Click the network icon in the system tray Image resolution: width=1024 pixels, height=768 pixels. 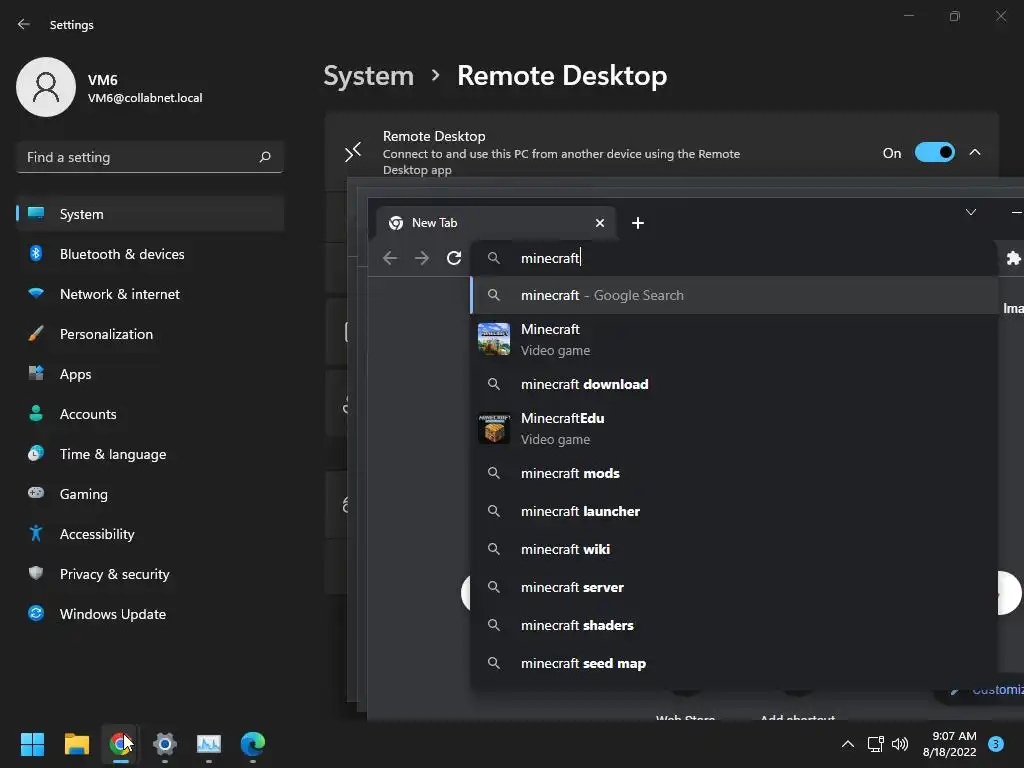click(875, 744)
